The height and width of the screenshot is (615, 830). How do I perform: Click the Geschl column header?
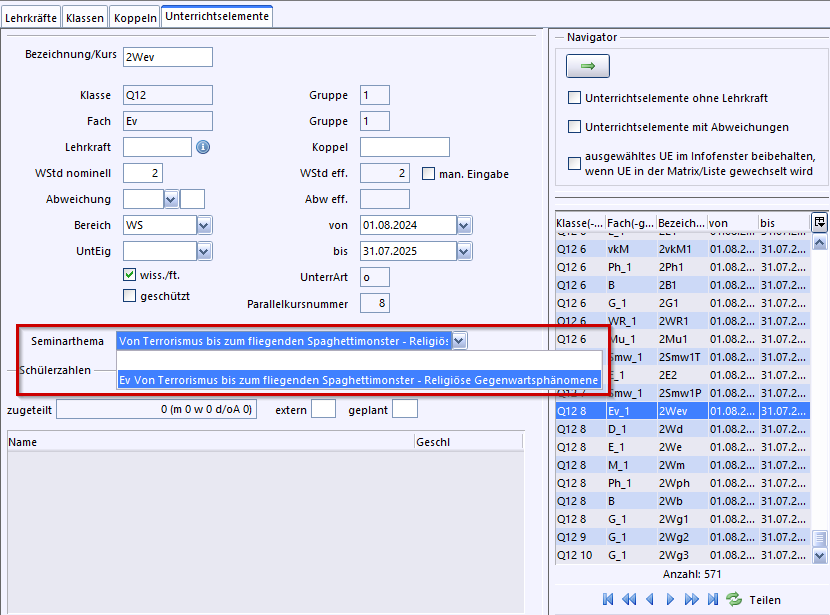[x=468, y=442]
